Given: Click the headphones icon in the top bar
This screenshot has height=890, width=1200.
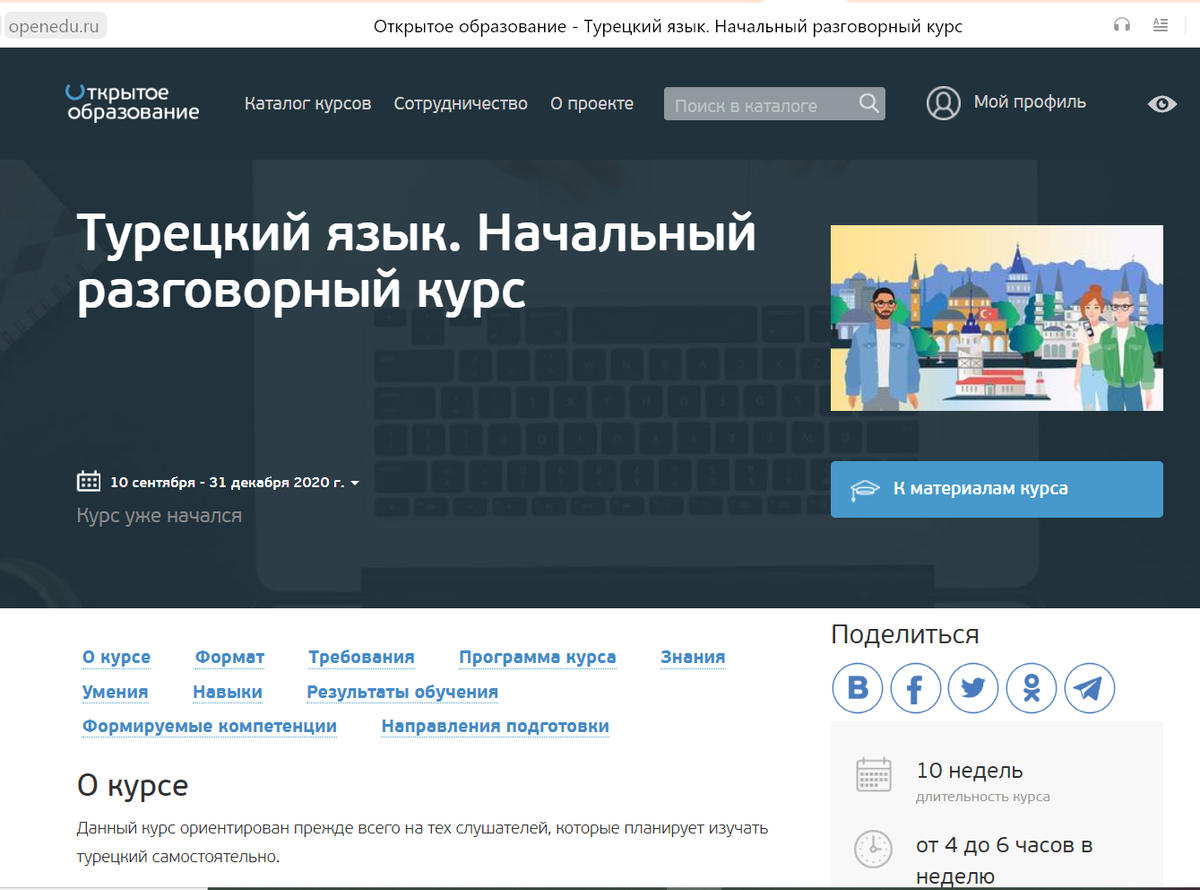Looking at the screenshot, I should point(1120,26).
